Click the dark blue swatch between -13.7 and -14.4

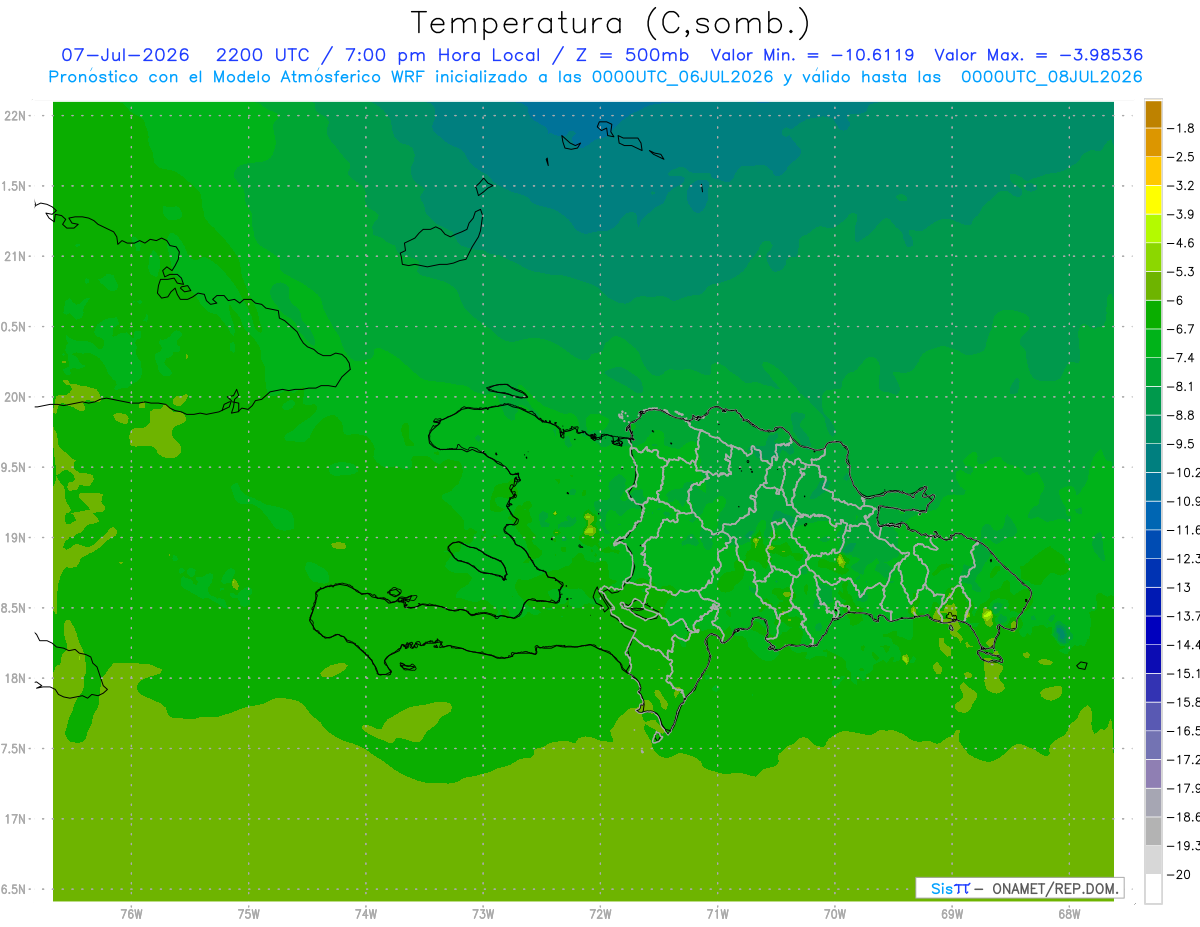[1153, 630]
